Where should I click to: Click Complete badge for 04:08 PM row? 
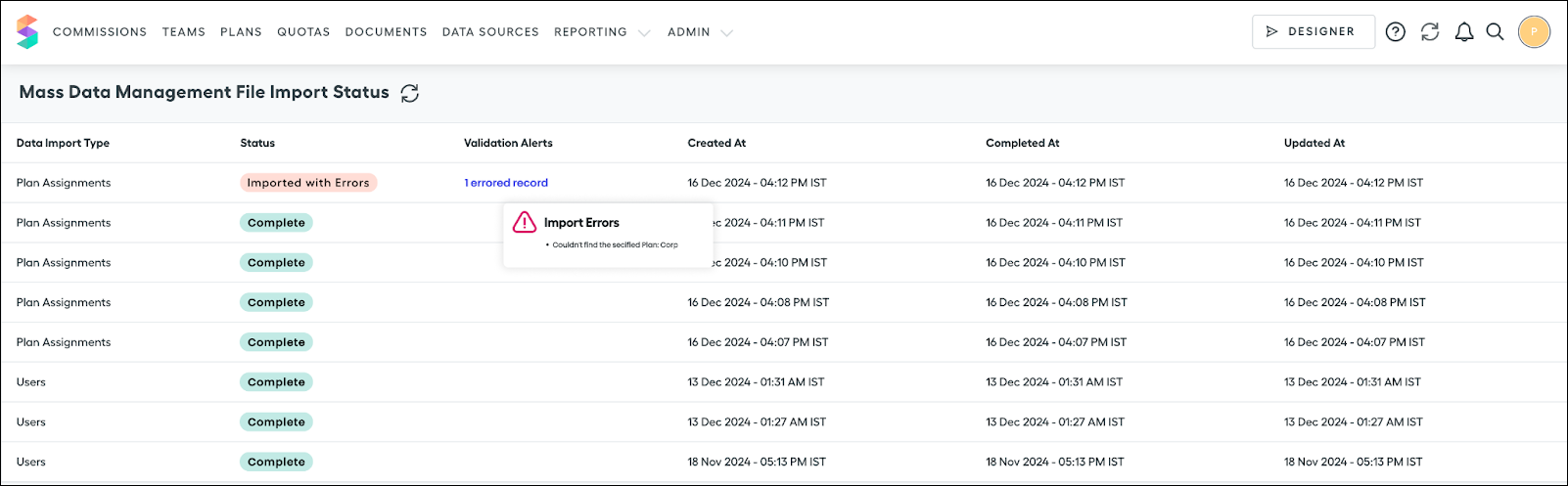point(276,303)
